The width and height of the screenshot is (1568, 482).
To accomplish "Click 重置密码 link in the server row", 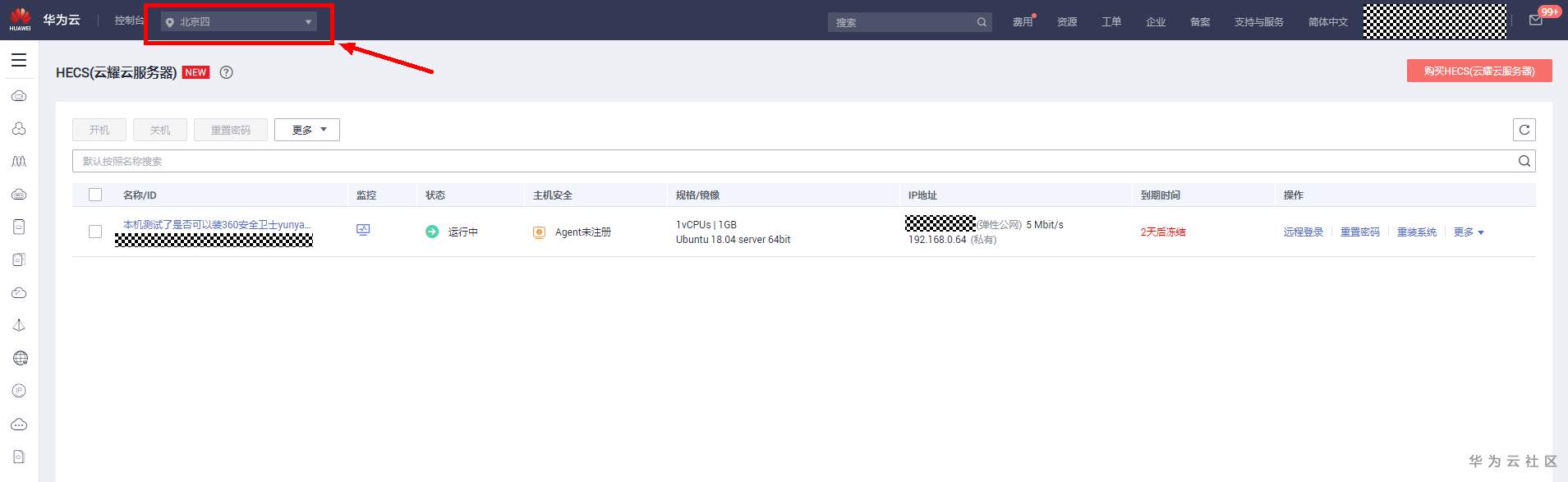I will (1360, 232).
